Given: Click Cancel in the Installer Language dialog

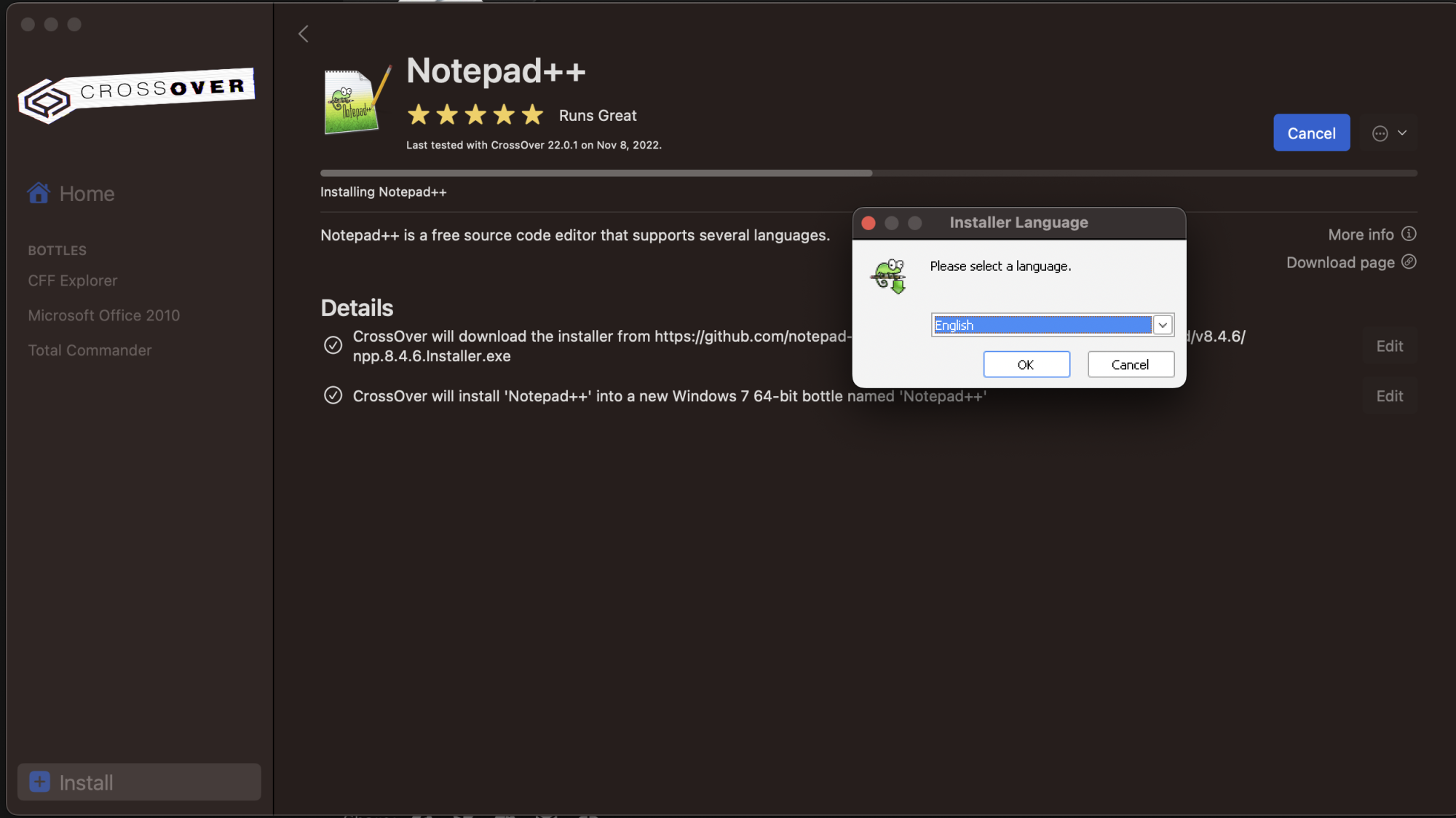Looking at the screenshot, I should (1131, 364).
